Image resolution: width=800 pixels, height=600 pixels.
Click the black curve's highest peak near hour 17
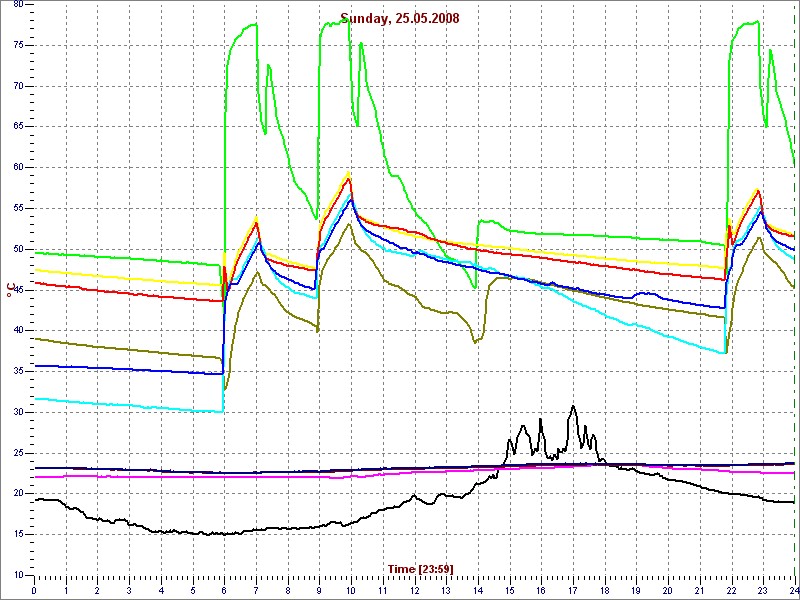(573, 406)
